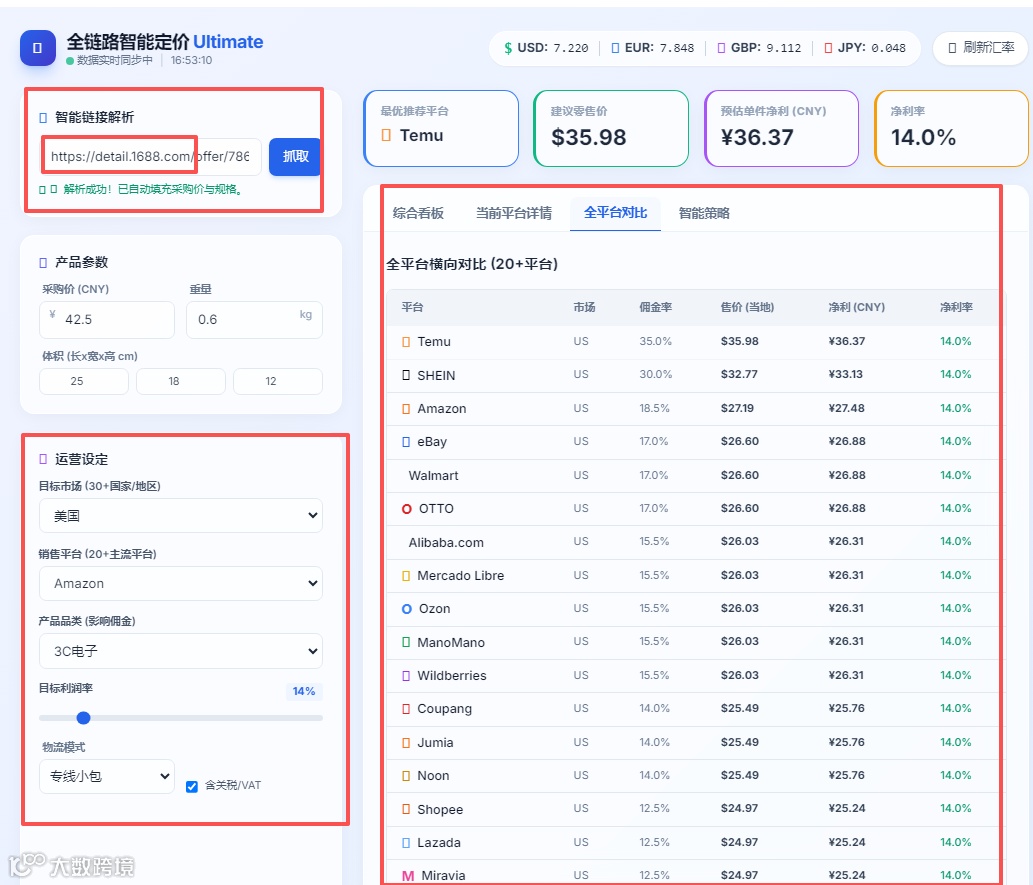
Task: Switch to the 当前平台详情 tab
Action: point(514,214)
